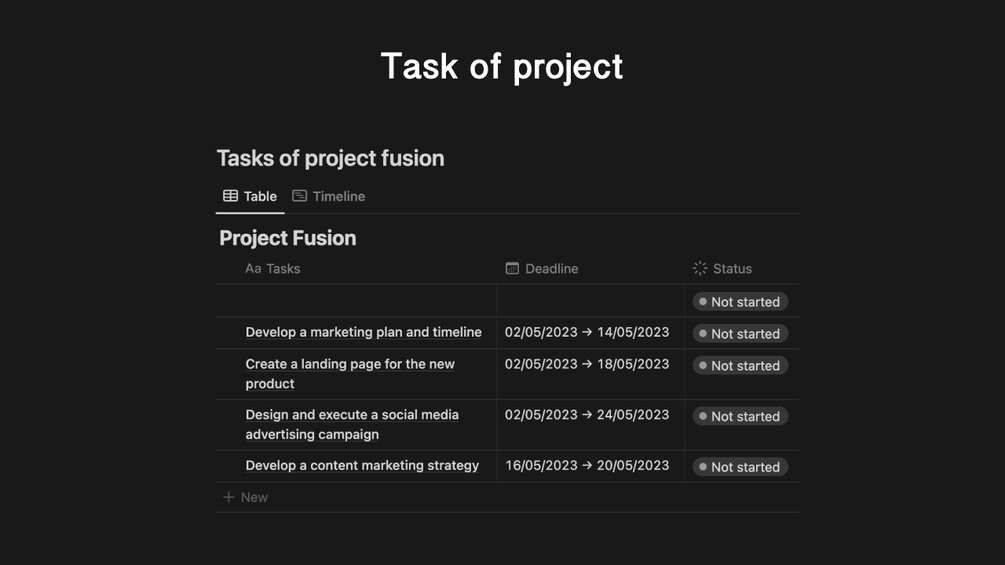
Task: Open status dropdown for marketing plan task
Action: click(740, 333)
